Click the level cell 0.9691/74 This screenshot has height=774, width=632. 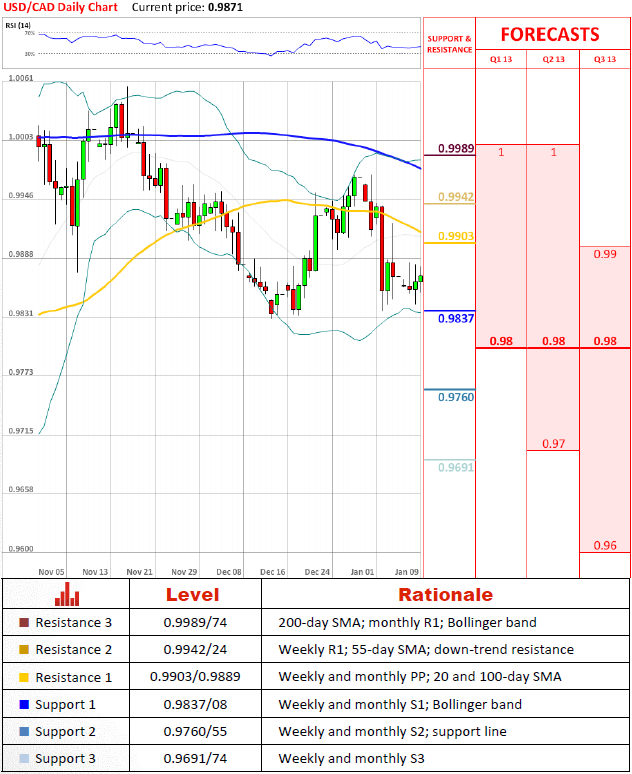point(195,759)
